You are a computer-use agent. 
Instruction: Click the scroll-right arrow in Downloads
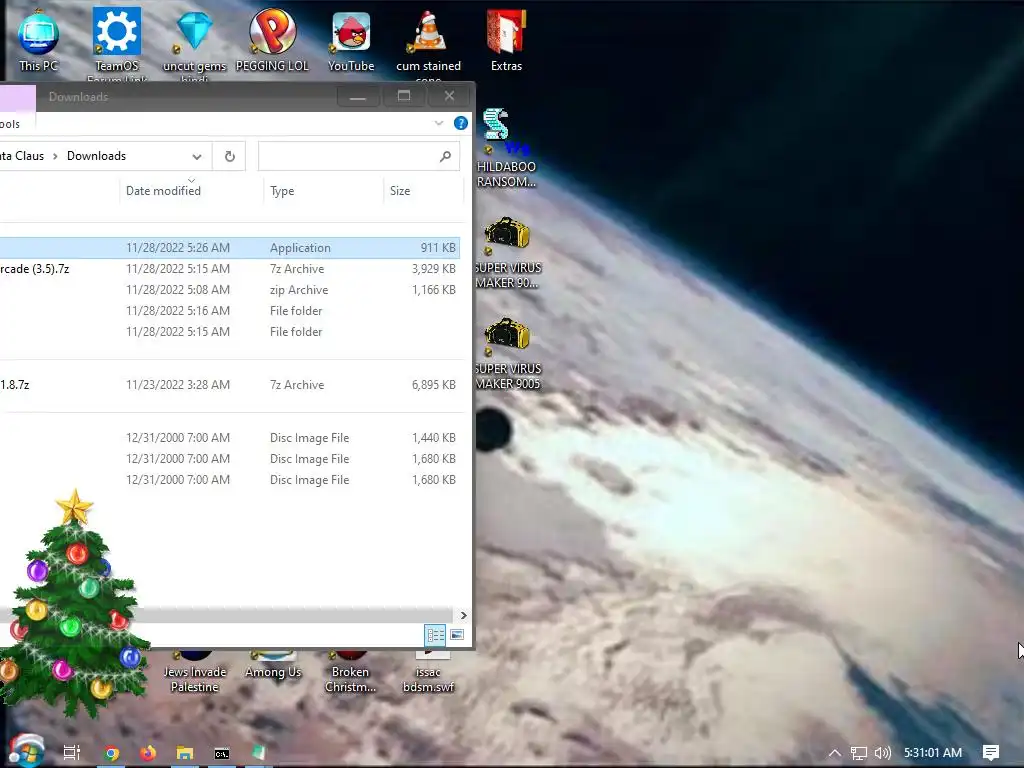coord(463,615)
